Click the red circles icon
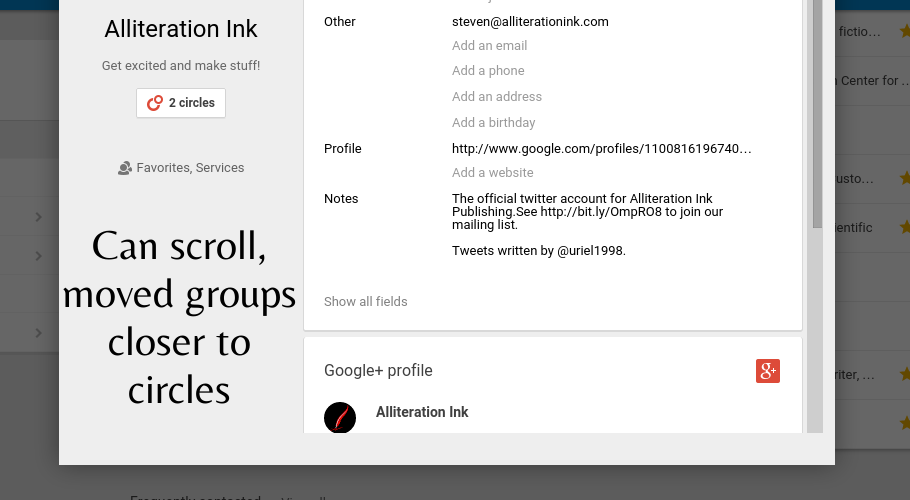 click(x=155, y=103)
